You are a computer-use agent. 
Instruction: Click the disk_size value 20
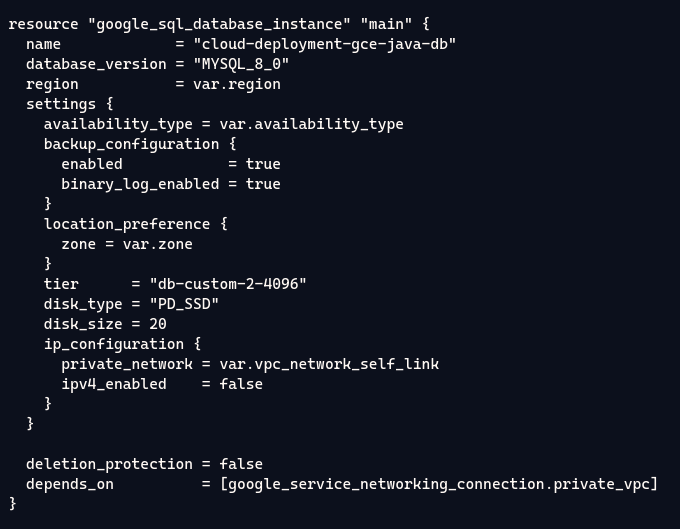(x=157, y=324)
